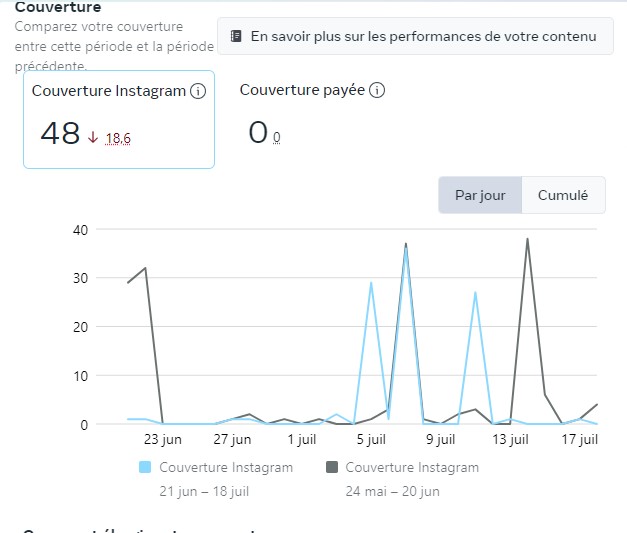Click the book icon in the learn-more button

point(236,36)
